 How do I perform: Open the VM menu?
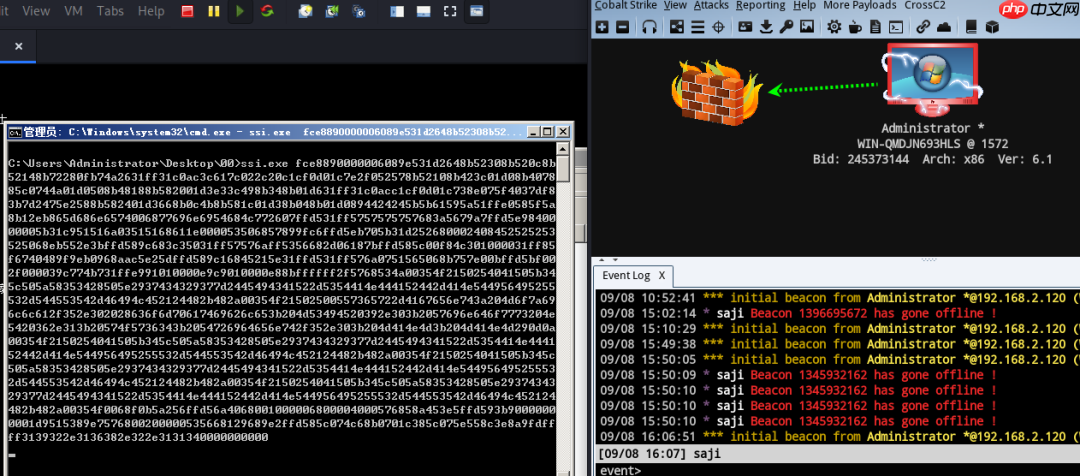tap(73, 11)
